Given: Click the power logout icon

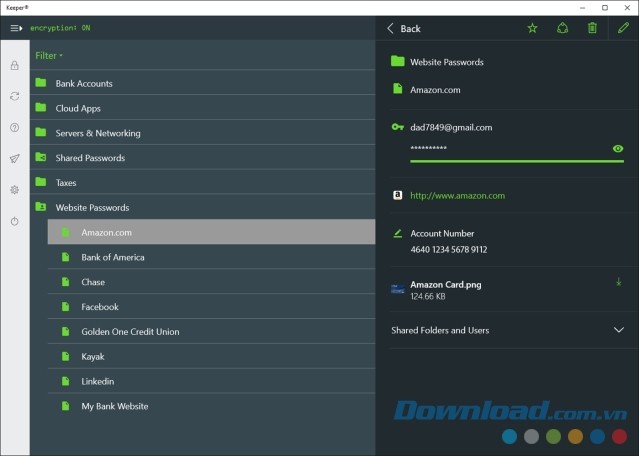Looking at the screenshot, I should [14, 221].
